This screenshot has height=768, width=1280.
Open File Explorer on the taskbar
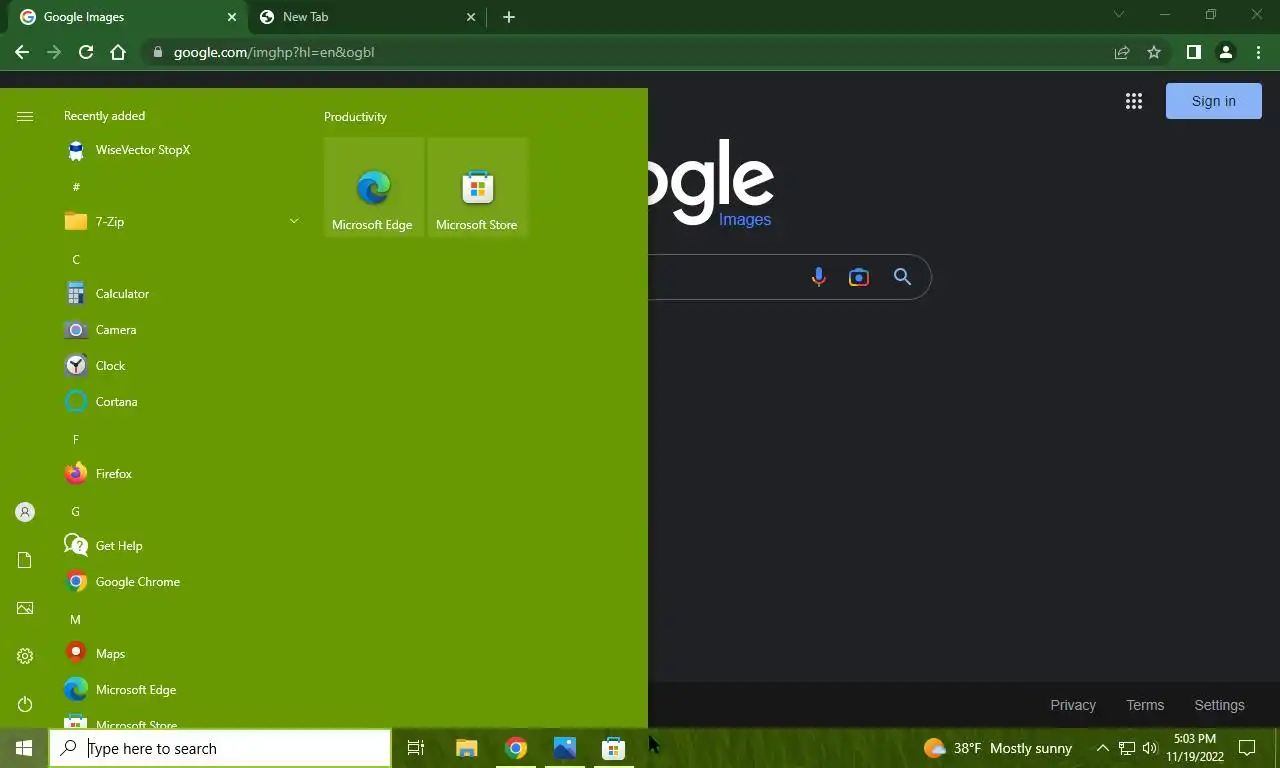466,748
